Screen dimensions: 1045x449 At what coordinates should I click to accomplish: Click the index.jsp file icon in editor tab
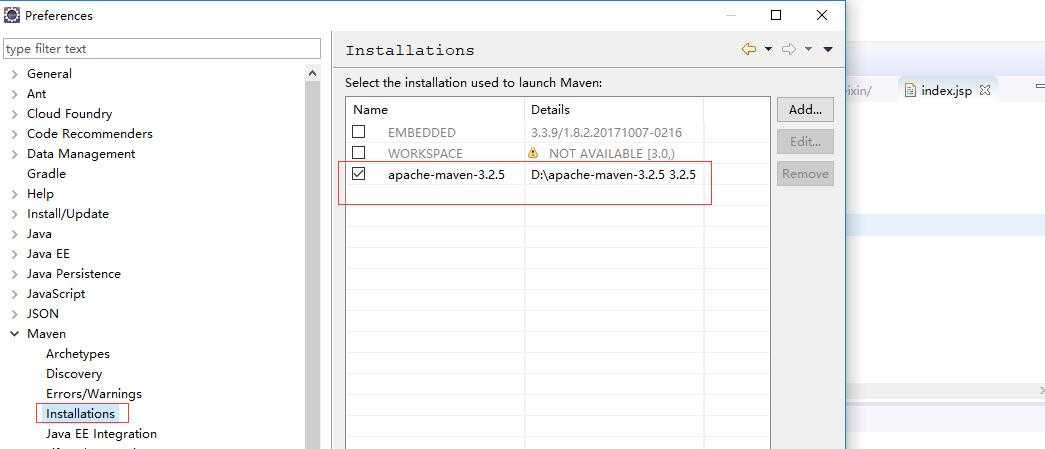pyautogui.click(x=910, y=91)
